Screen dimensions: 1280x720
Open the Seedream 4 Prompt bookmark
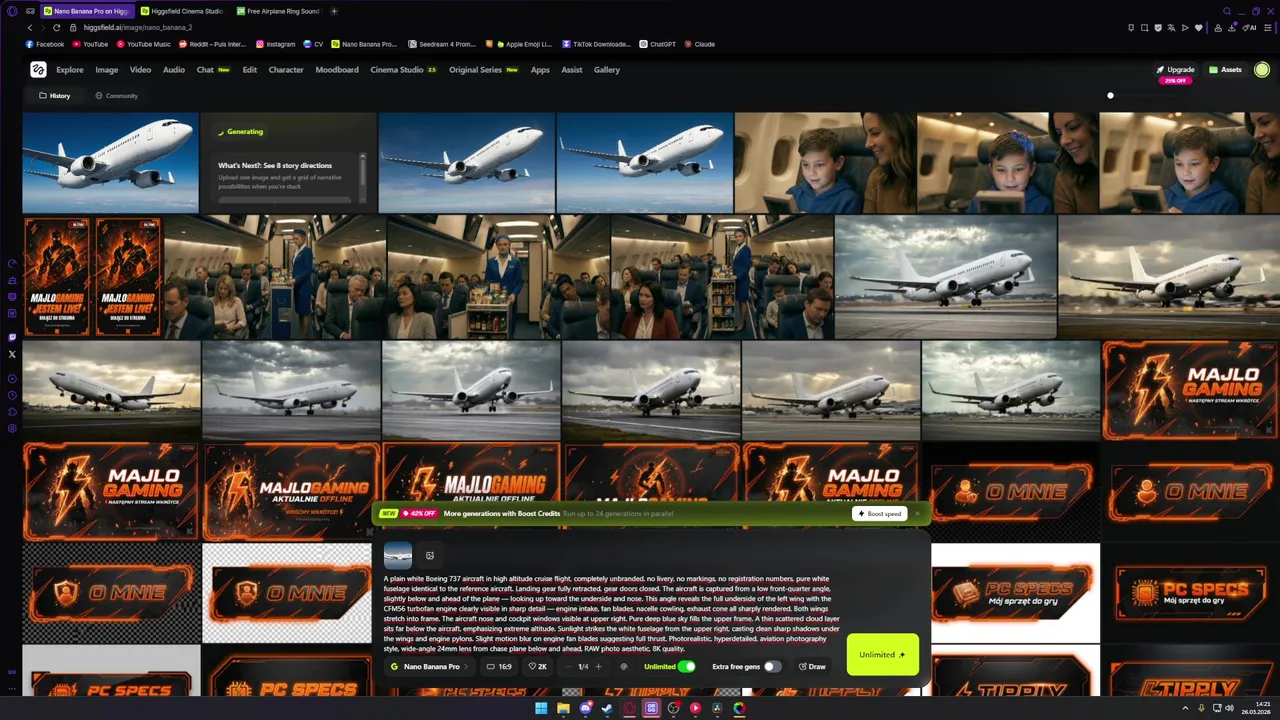tap(441, 44)
